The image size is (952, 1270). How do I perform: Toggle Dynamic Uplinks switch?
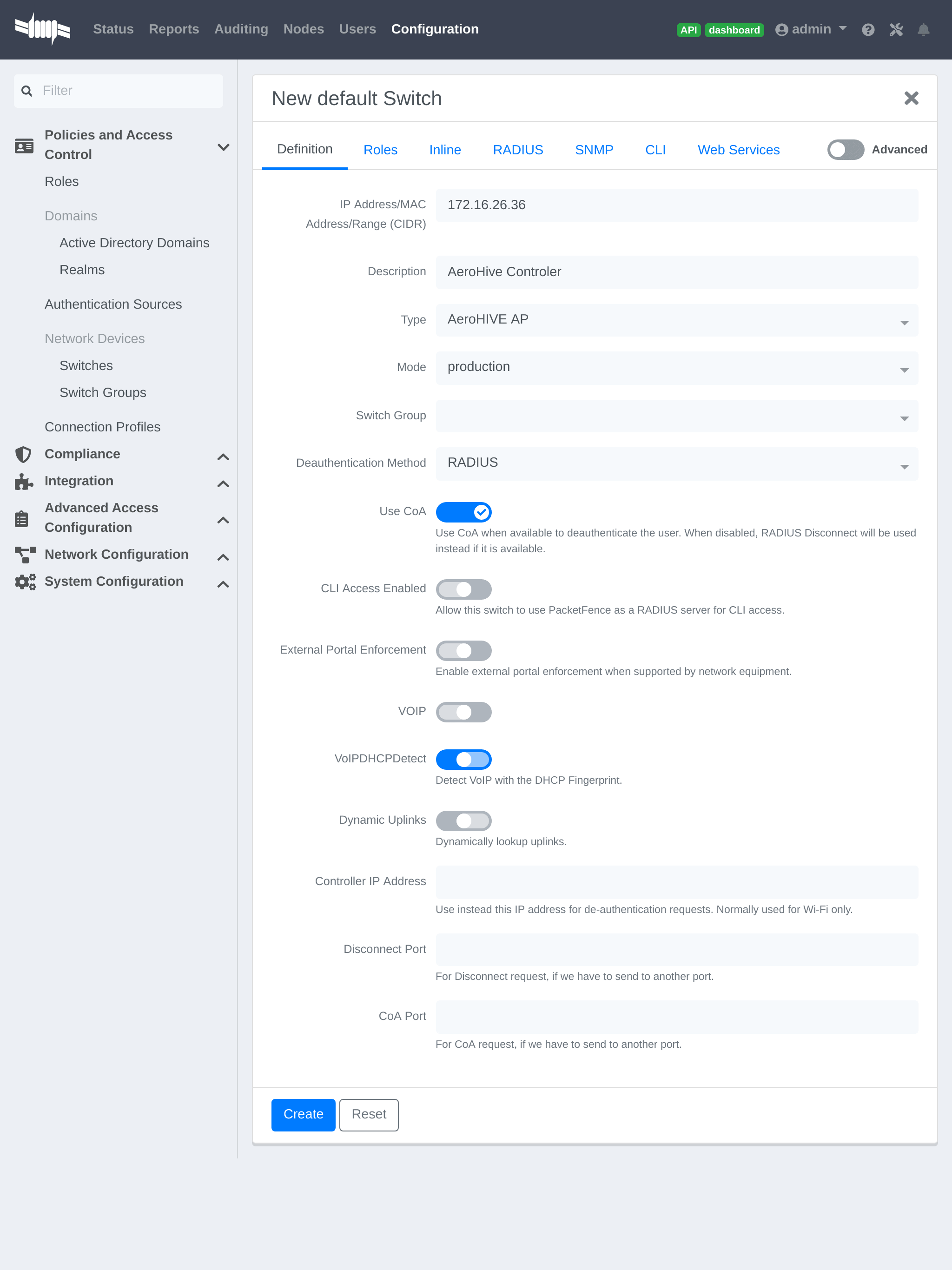[x=463, y=821]
